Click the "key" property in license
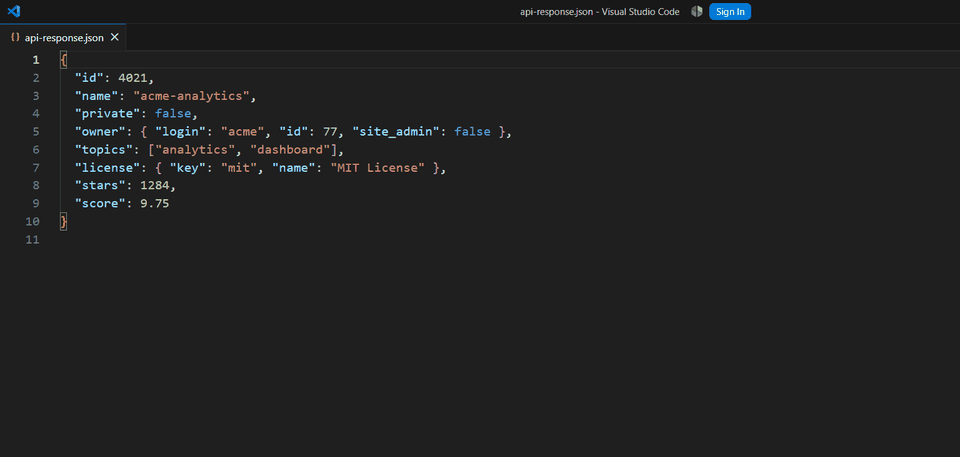Viewport: 960px width, 457px height. tap(187, 167)
